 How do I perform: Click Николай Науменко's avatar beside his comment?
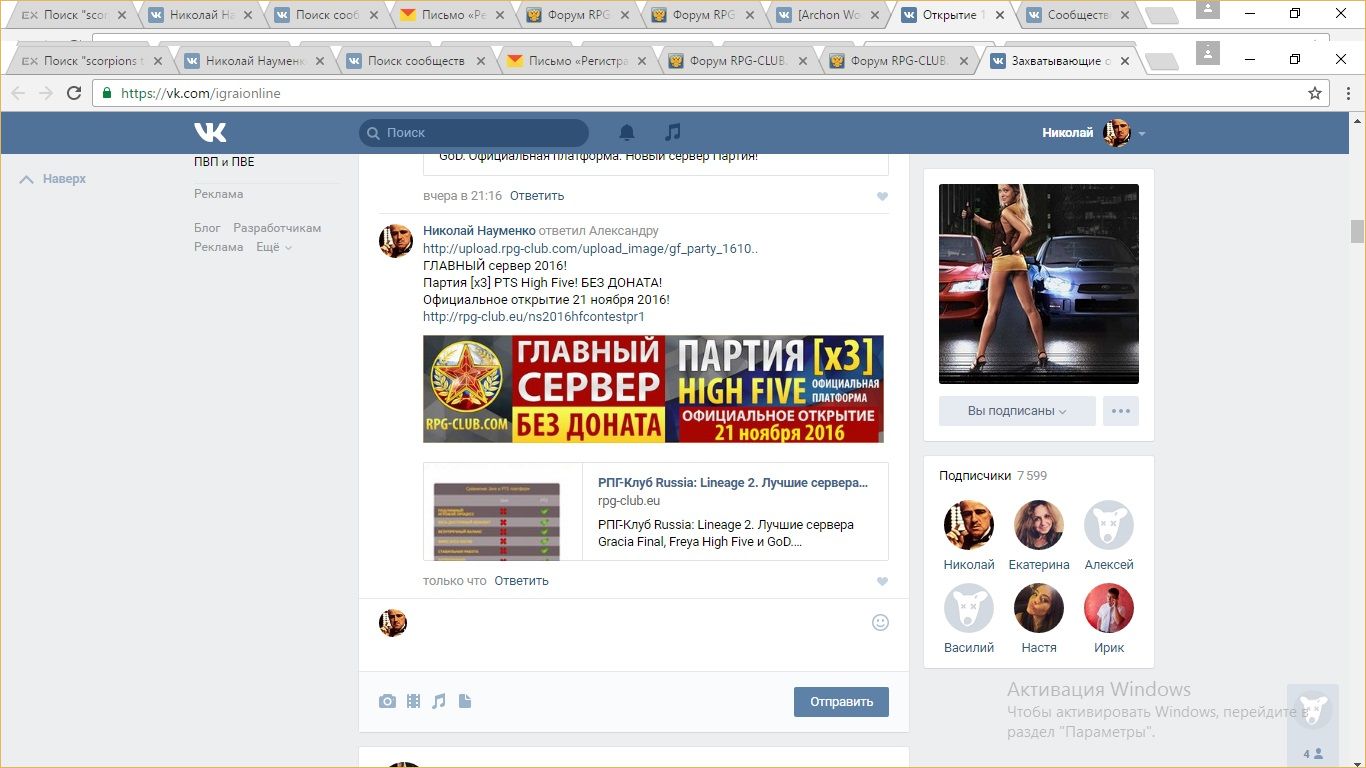(x=395, y=241)
